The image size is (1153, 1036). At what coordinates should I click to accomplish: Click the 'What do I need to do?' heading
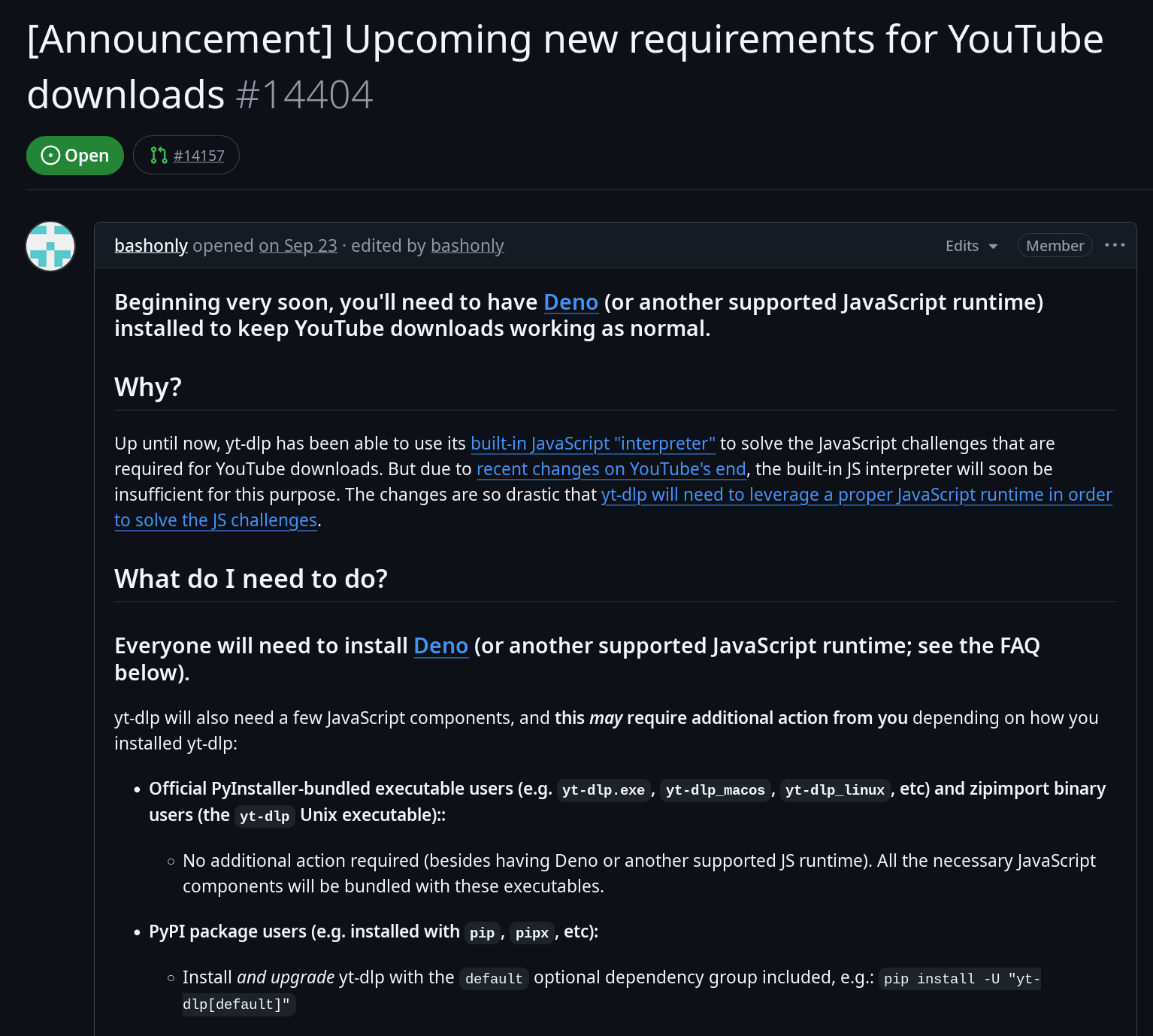point(251,579)
